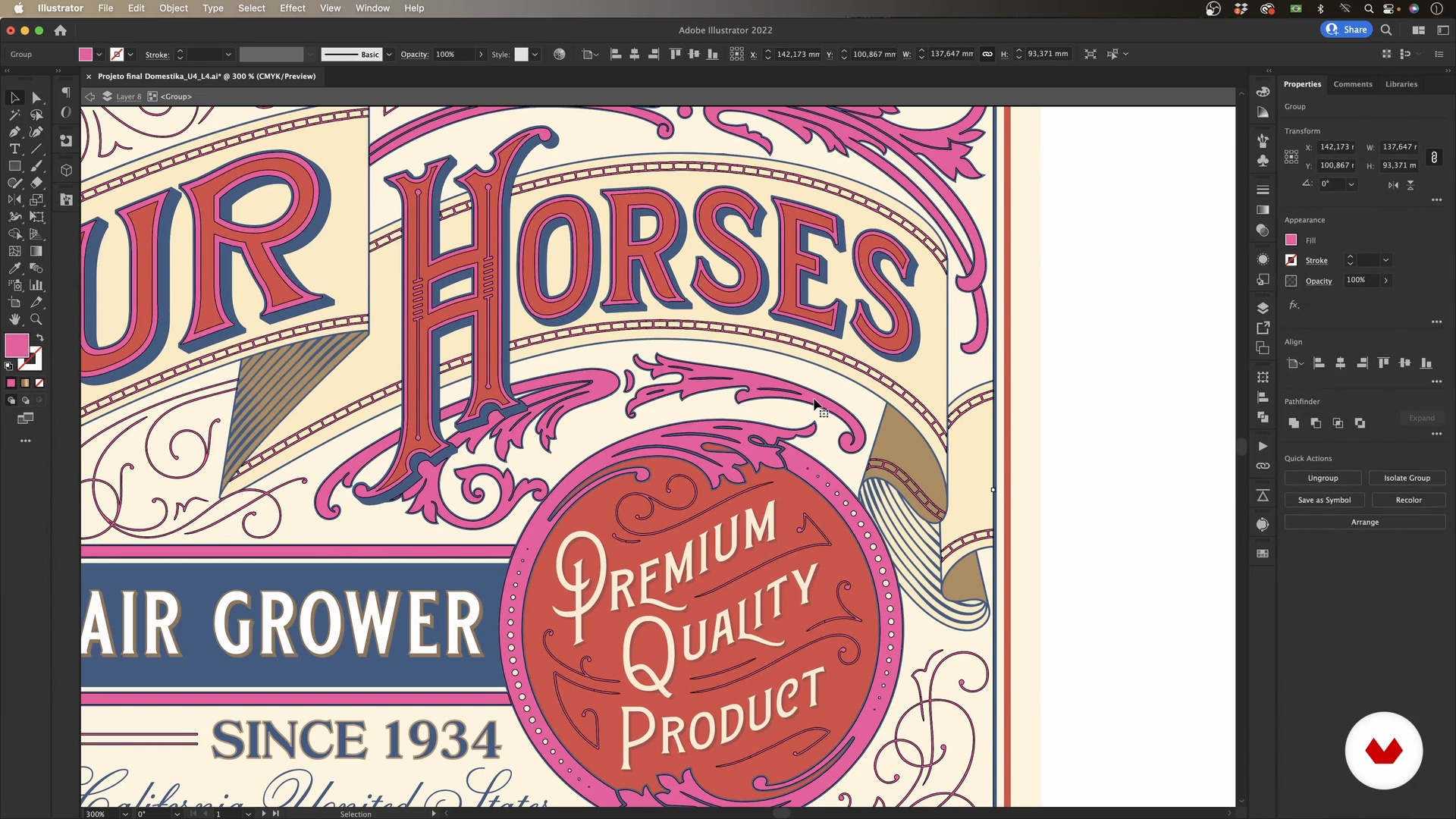1456x819 pixels.
Task: Click the large pink fill box in toolbar
Action: coord(17,346)
